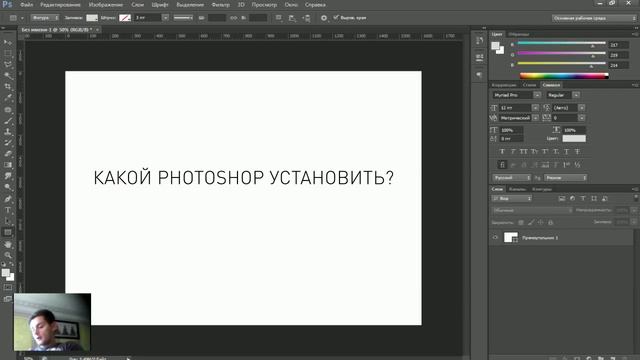Click the shape fill color swatch
Viewport: 640px width, 360px height.
pyautogui.click(x=92, y=18)
